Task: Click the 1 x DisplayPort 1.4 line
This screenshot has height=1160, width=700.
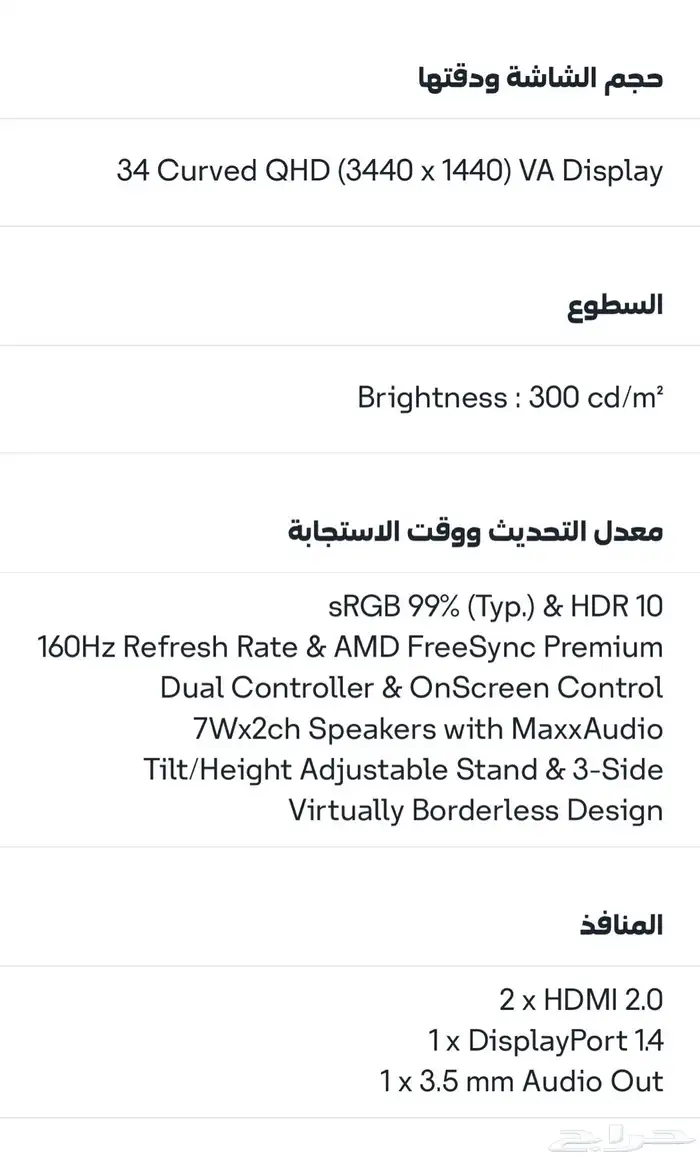Action: (x=546, y=1040)
